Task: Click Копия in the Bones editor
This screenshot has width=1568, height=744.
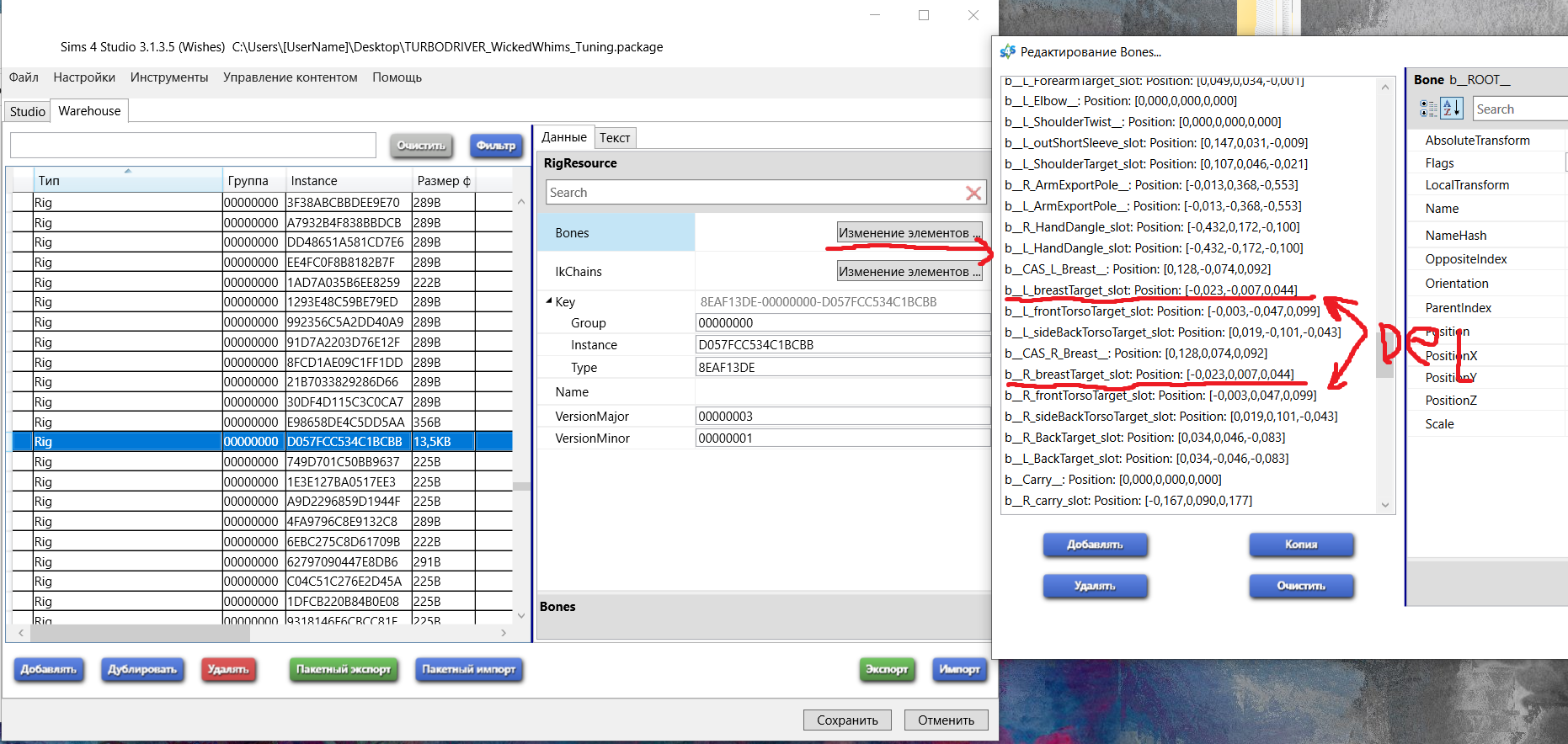Action: 1301,545
